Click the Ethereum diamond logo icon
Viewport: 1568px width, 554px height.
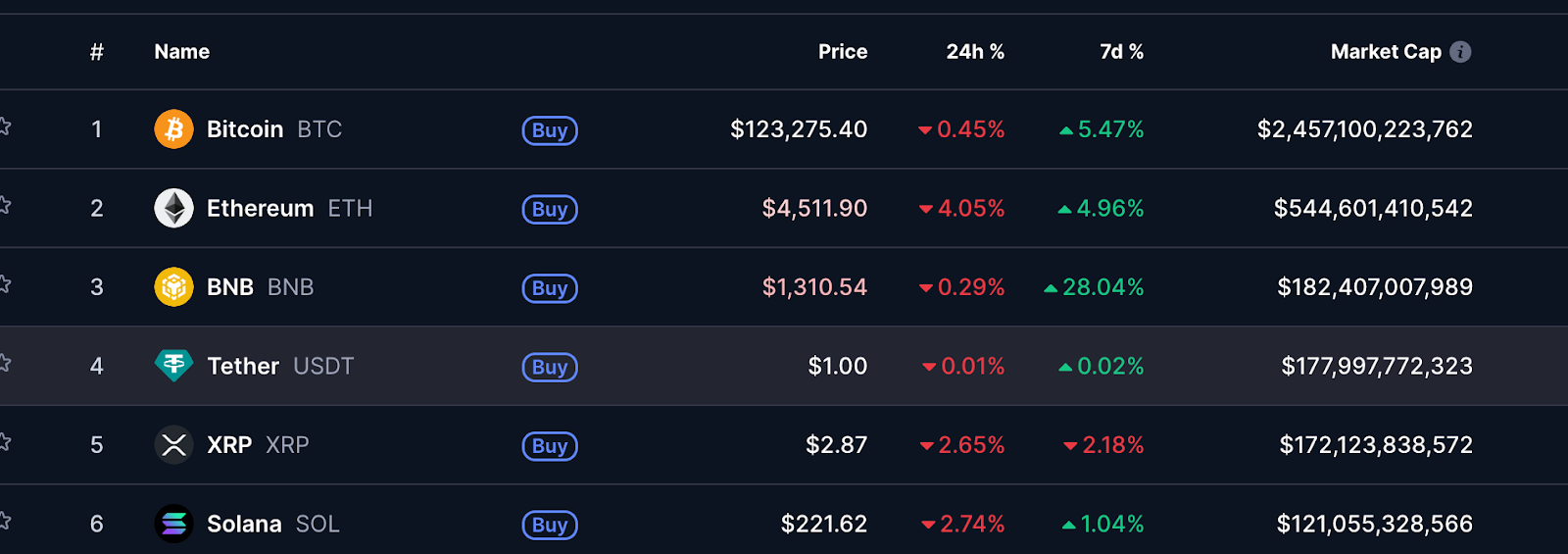[173, 208]
